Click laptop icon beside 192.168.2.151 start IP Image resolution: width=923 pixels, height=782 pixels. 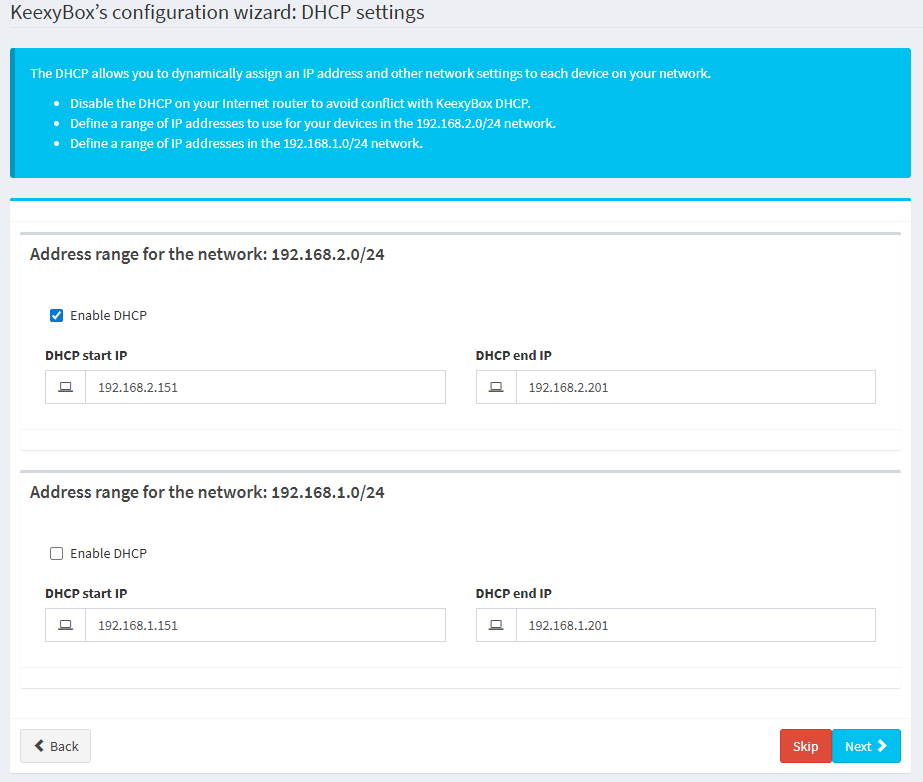65,387
